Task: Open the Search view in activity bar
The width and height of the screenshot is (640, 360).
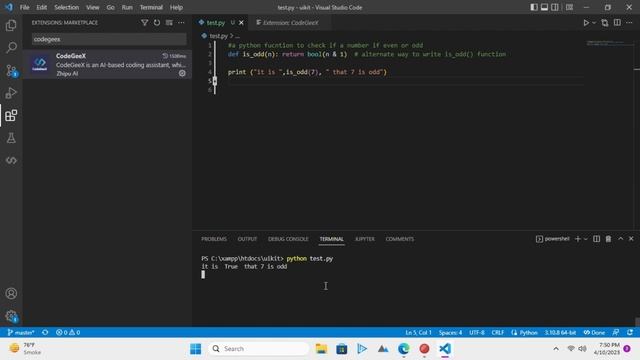Action: 11,48
